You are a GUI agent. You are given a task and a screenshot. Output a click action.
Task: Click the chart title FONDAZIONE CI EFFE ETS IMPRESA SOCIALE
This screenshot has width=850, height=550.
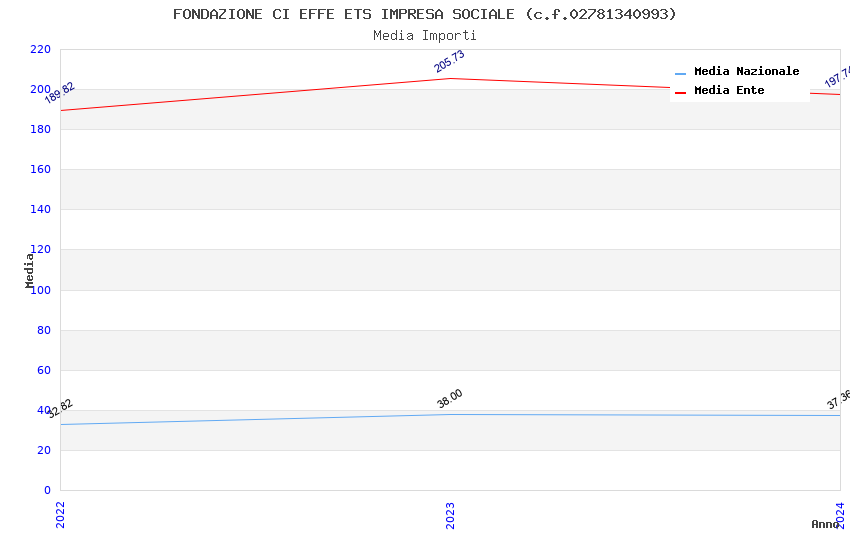[424, 14]
